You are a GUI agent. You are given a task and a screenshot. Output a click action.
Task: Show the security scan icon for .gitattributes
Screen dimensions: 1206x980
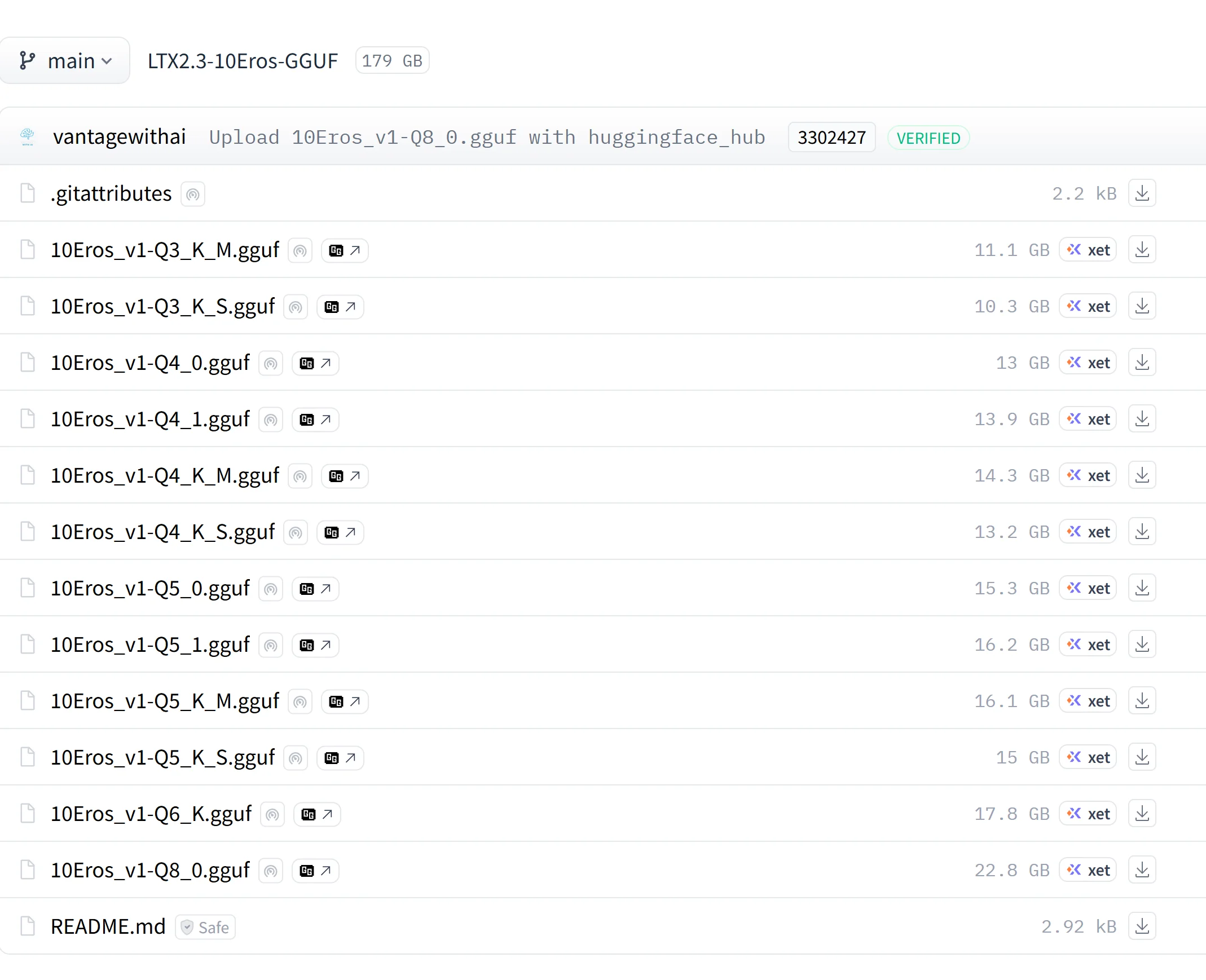point(192,194)
